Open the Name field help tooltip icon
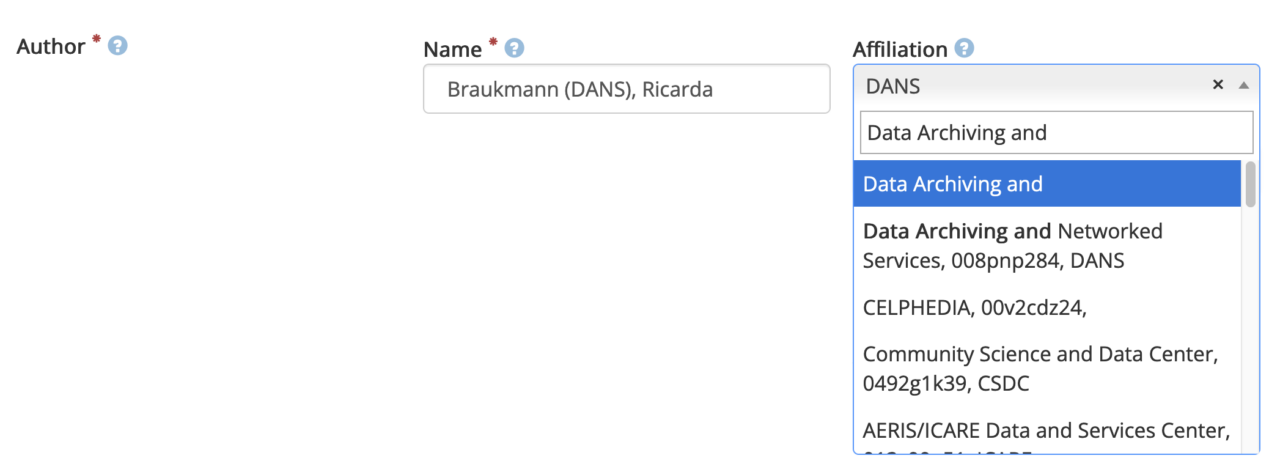Image resolution: width=1280 pixels, height=472 pixels. tap(514, 49)
